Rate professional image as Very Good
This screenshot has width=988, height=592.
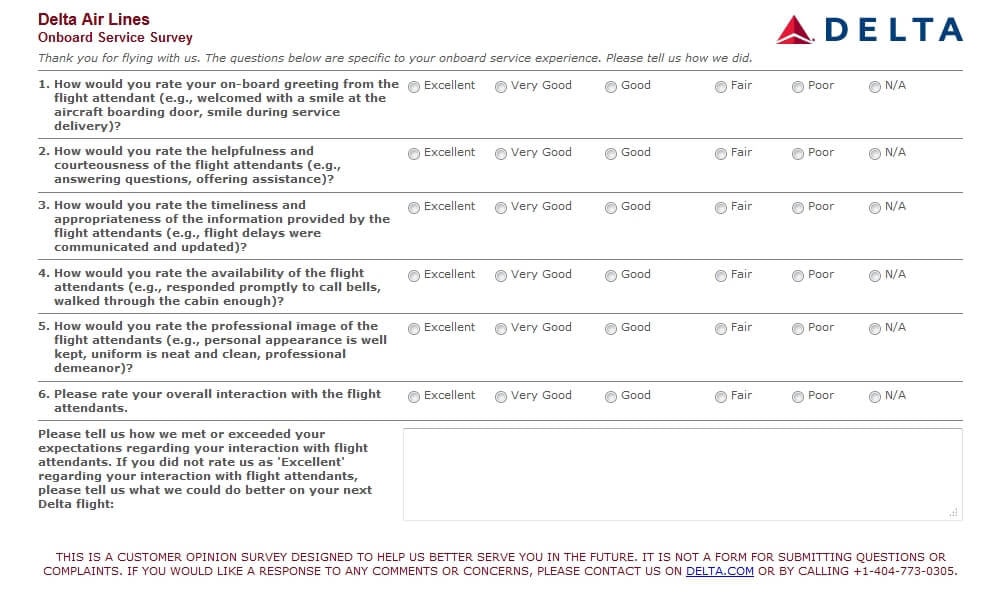tap(501, 329)
